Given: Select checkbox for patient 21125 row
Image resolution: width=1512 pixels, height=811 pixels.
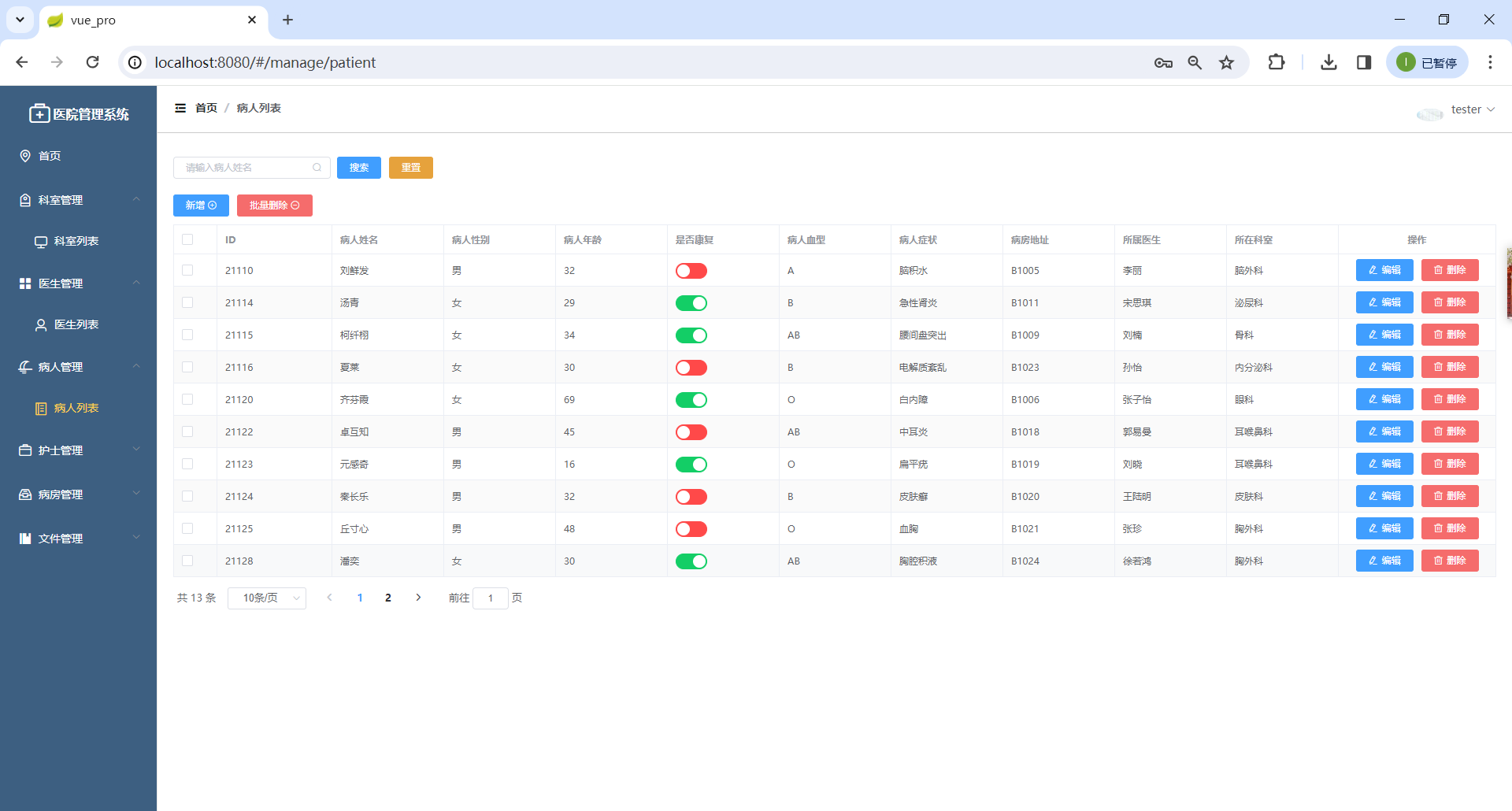Looking at the screenshot, I should click(187, 528).
